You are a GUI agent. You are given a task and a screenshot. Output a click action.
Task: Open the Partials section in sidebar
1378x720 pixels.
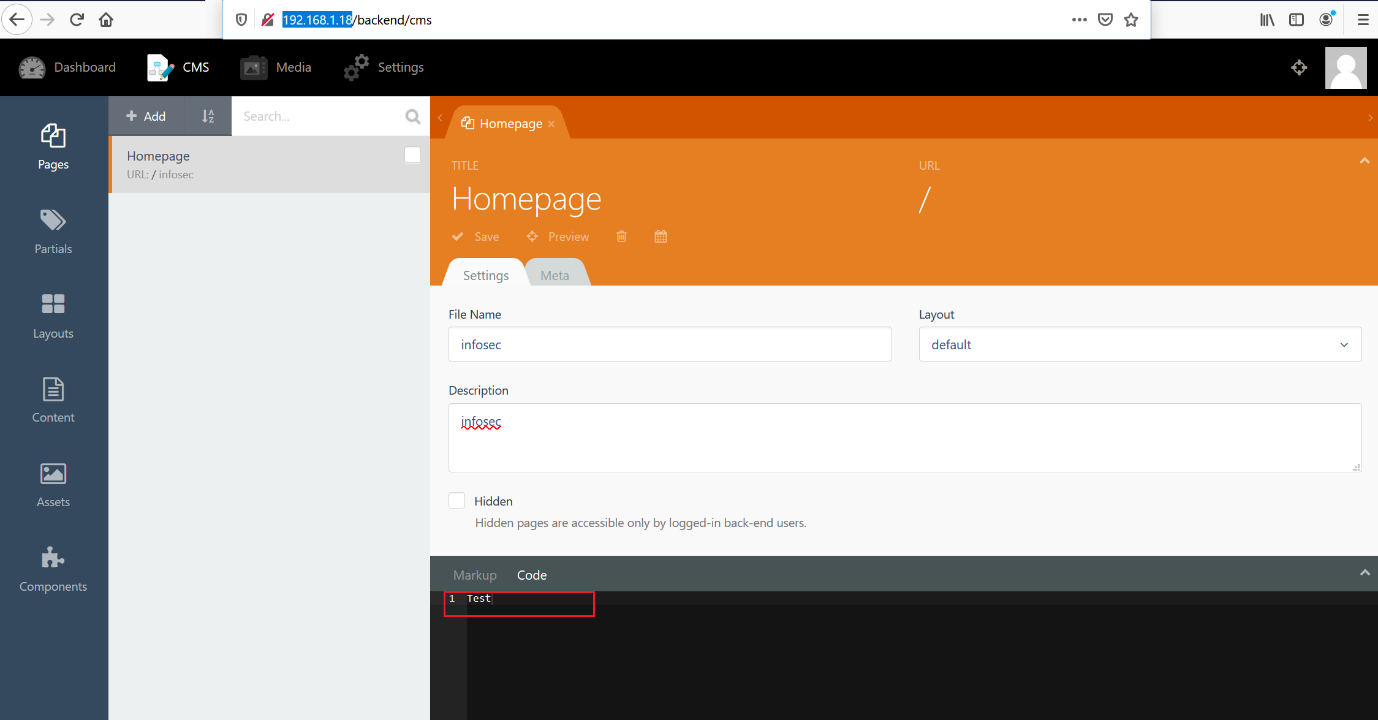(x=53, y=231)
